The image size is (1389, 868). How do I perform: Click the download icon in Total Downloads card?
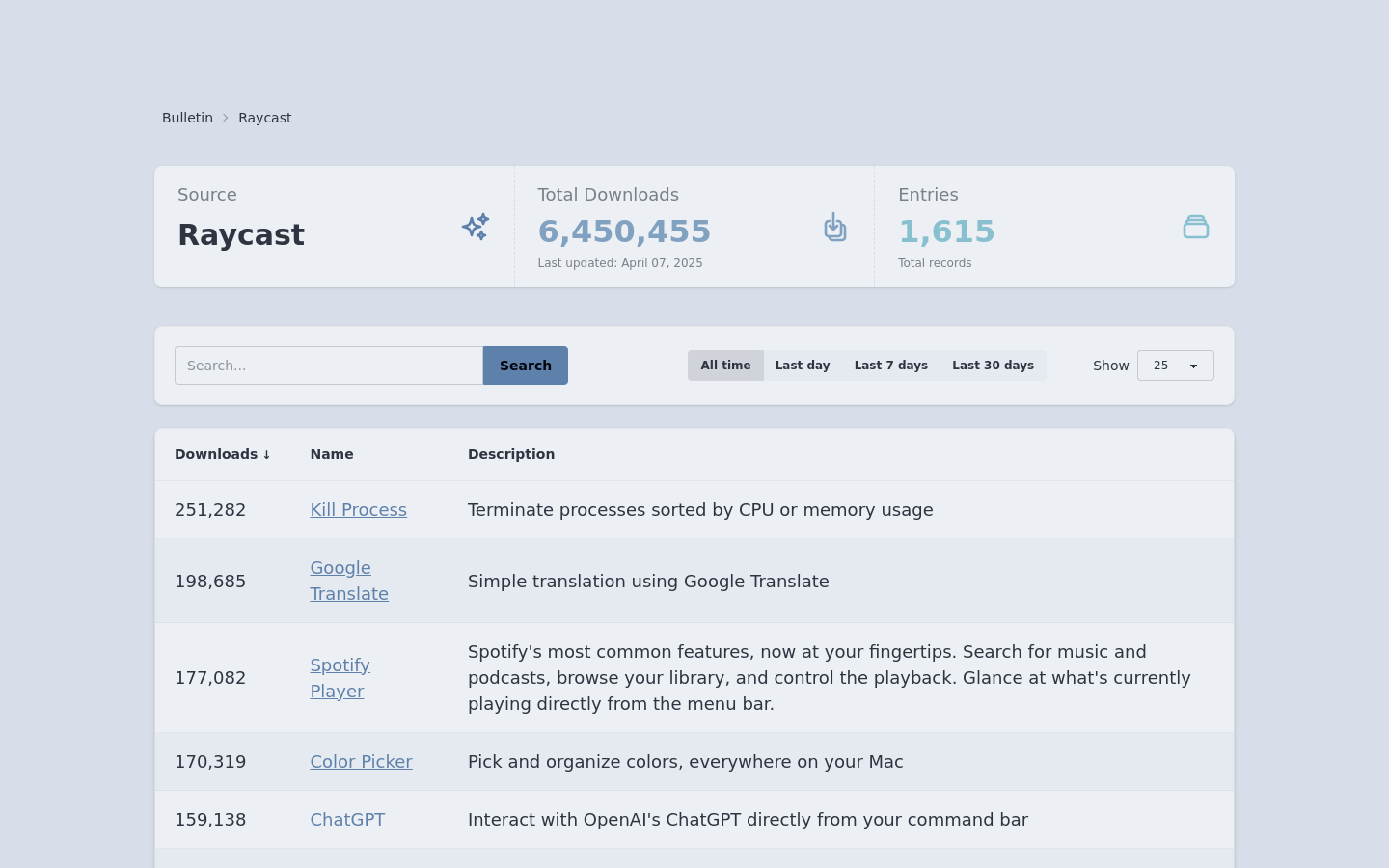pyautogui.click(x=835, y=227)
